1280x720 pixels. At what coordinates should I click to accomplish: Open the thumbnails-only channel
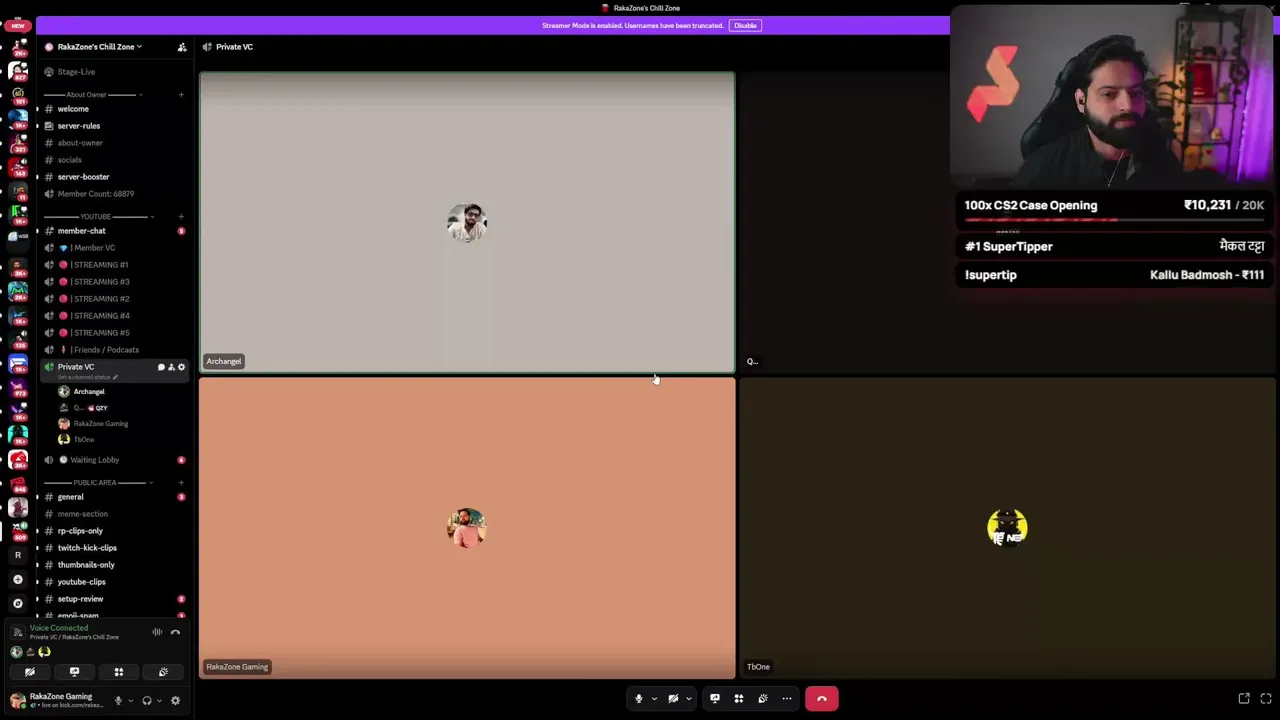tap(85, 565)
